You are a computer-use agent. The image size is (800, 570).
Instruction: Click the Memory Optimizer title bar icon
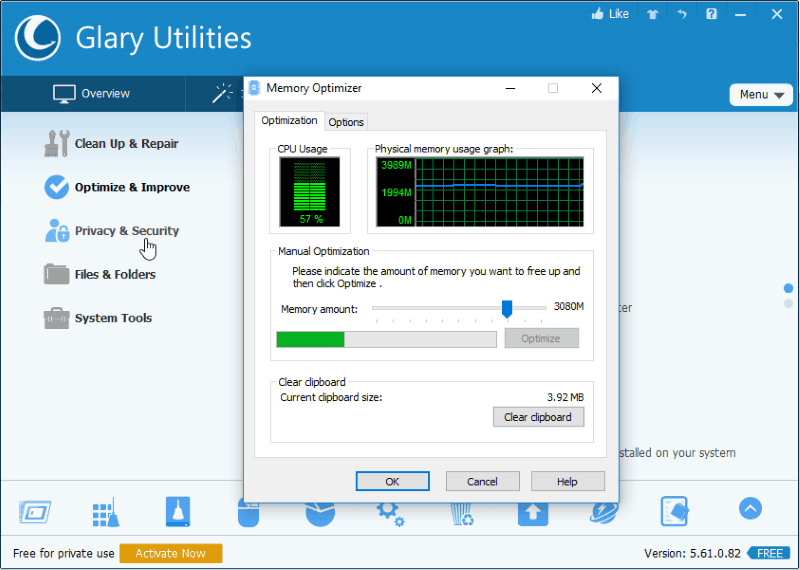254,88
